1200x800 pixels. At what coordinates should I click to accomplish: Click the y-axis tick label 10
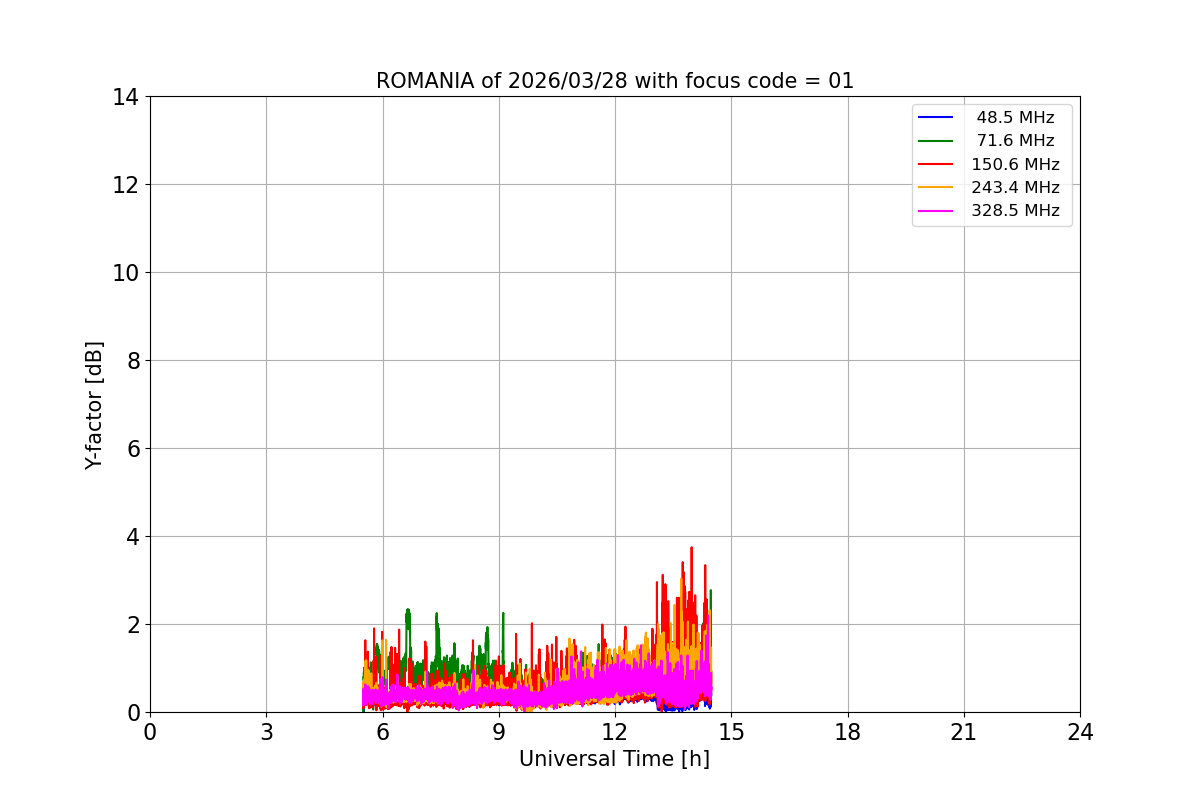(x=126, y=273)
